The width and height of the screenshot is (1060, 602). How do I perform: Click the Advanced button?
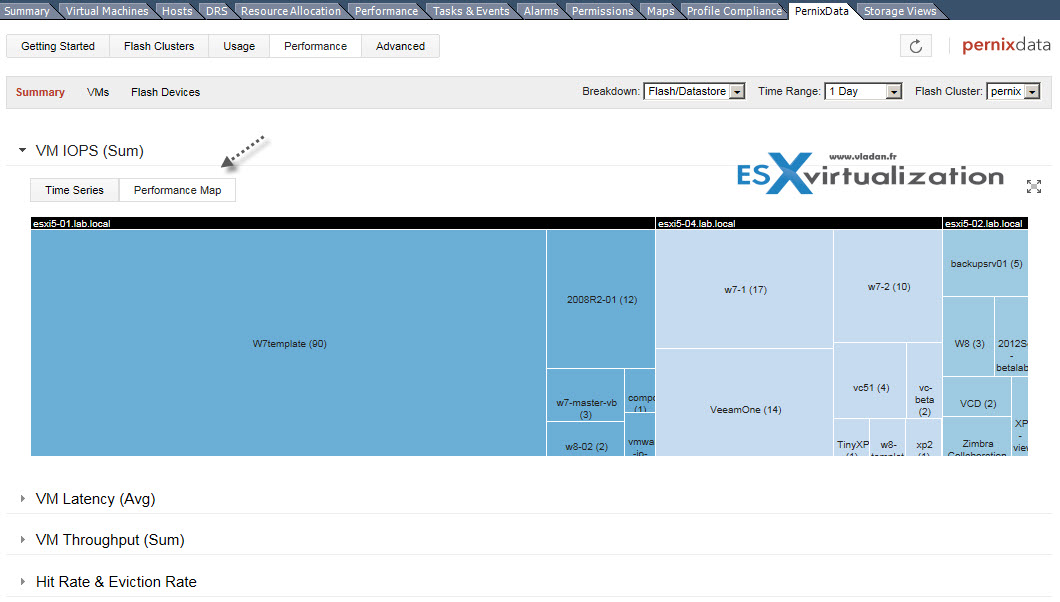tap(400, 46)
